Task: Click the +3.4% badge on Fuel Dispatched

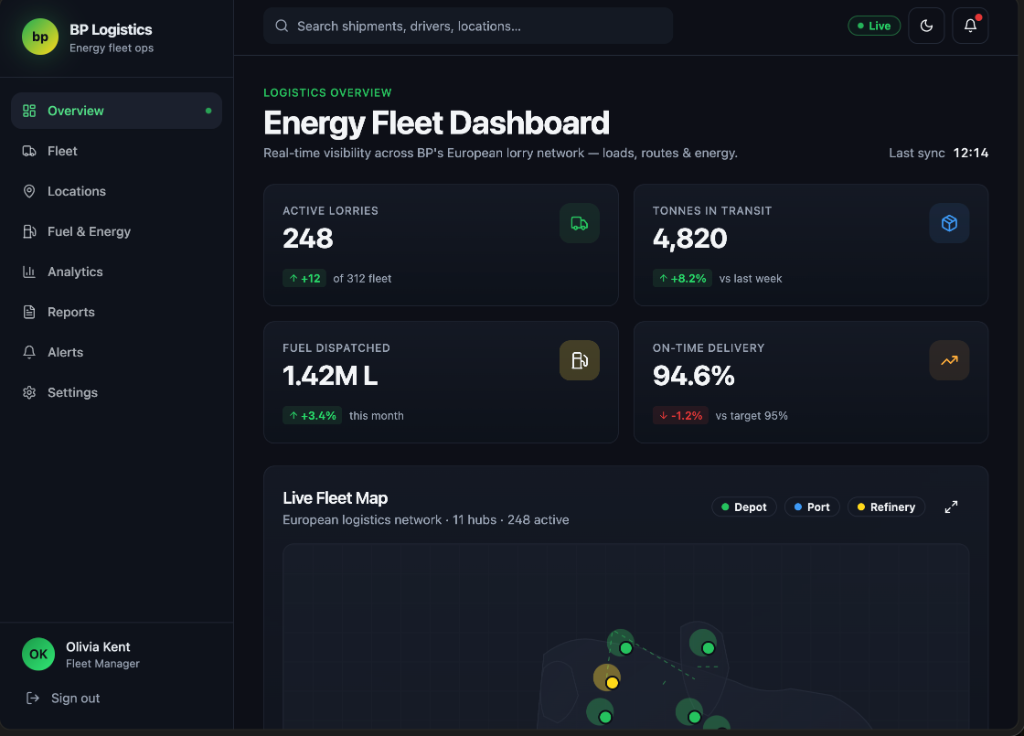Action: (312, 415)
